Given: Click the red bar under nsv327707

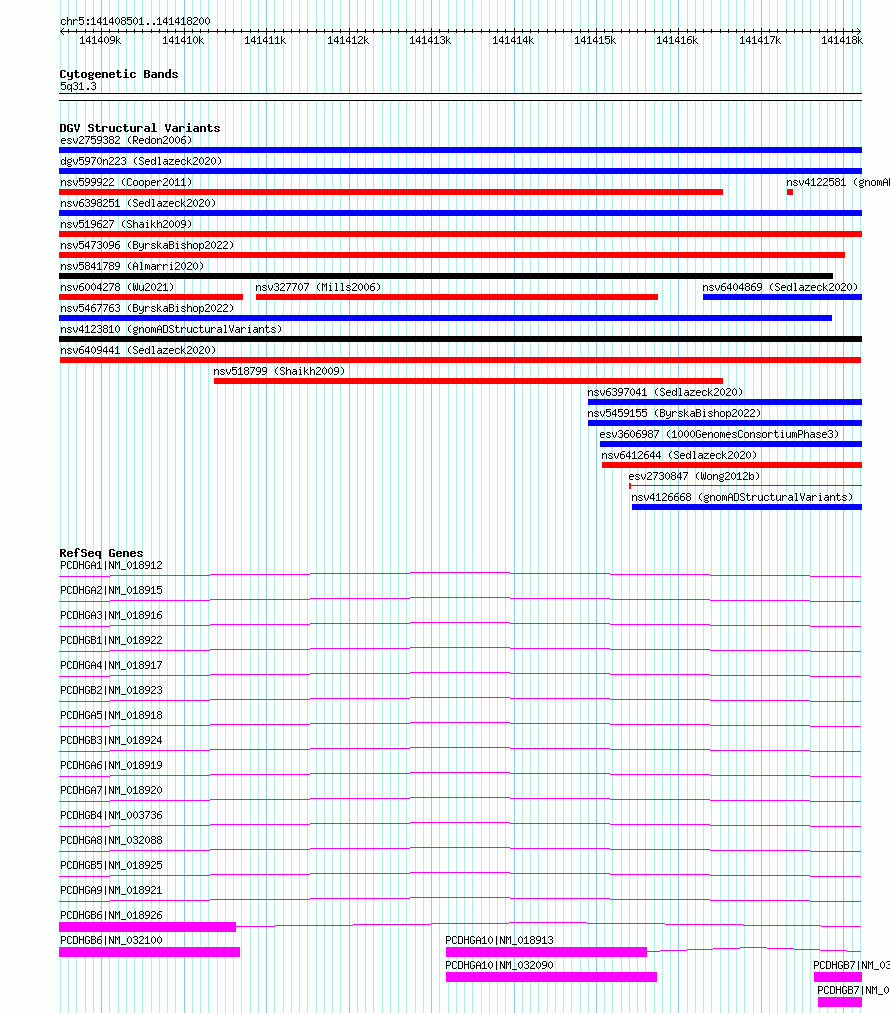Looking at the screenshot, I should pyautogui.click(x=457, y=297).
